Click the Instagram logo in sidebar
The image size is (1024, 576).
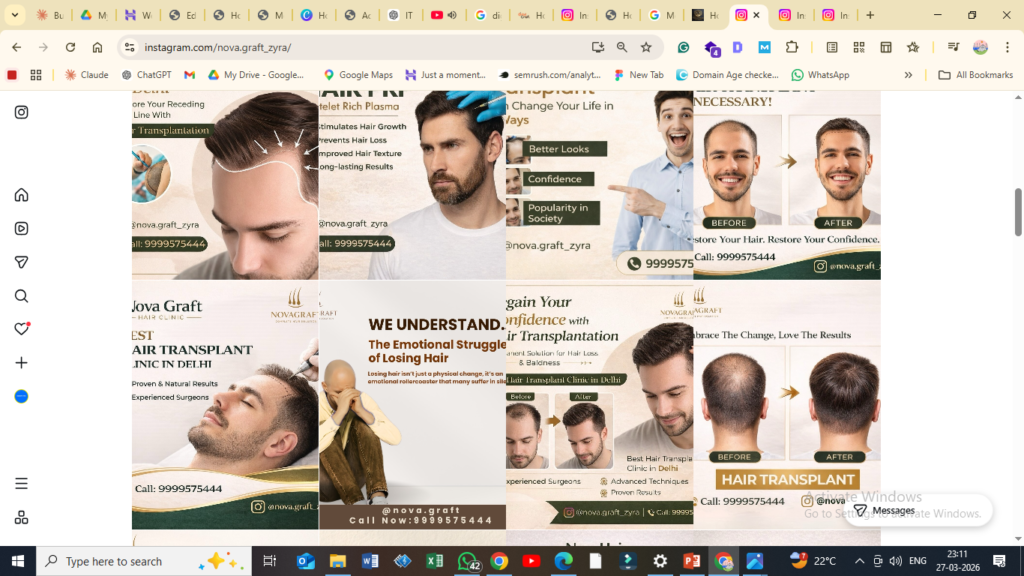pos(21,112)
